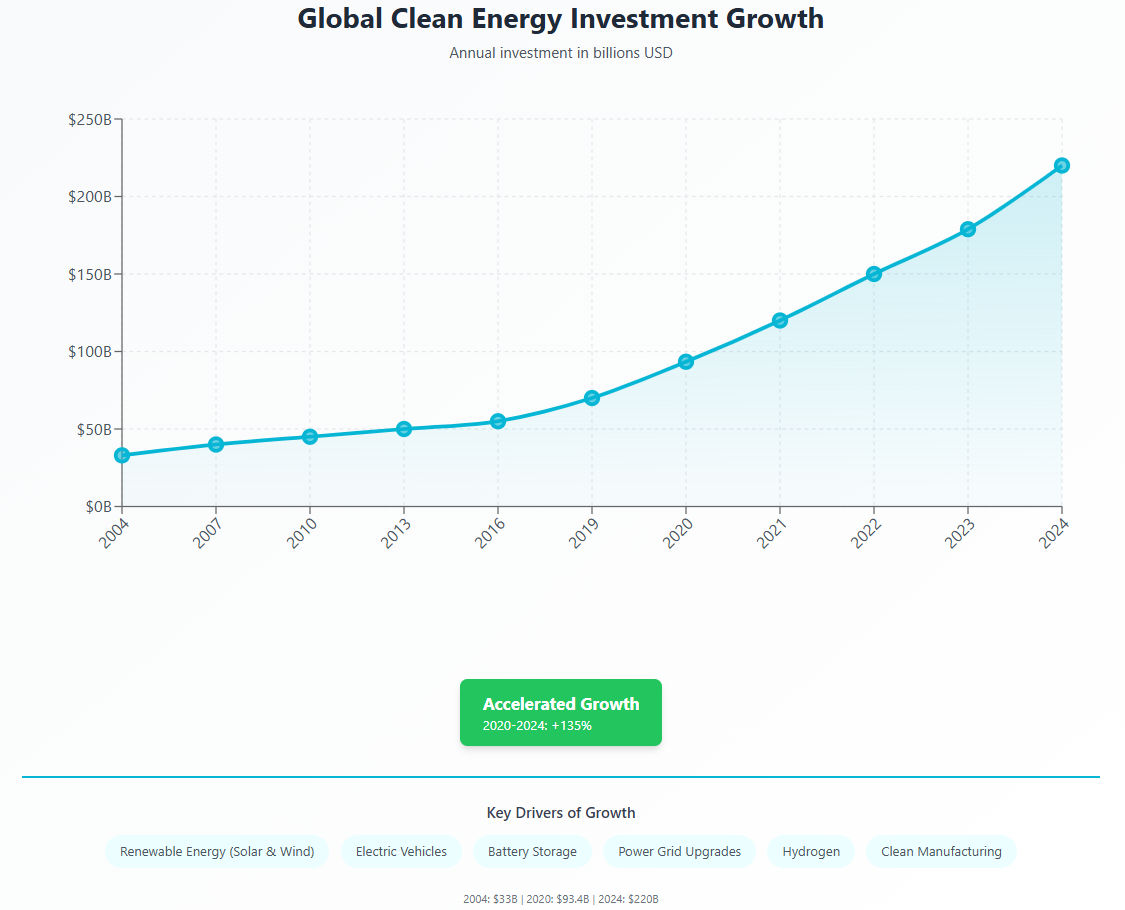This screenshot has width=1125, height=910.
Task: Click the Power Grid Upgrades tag
Action: click(679, 852)
